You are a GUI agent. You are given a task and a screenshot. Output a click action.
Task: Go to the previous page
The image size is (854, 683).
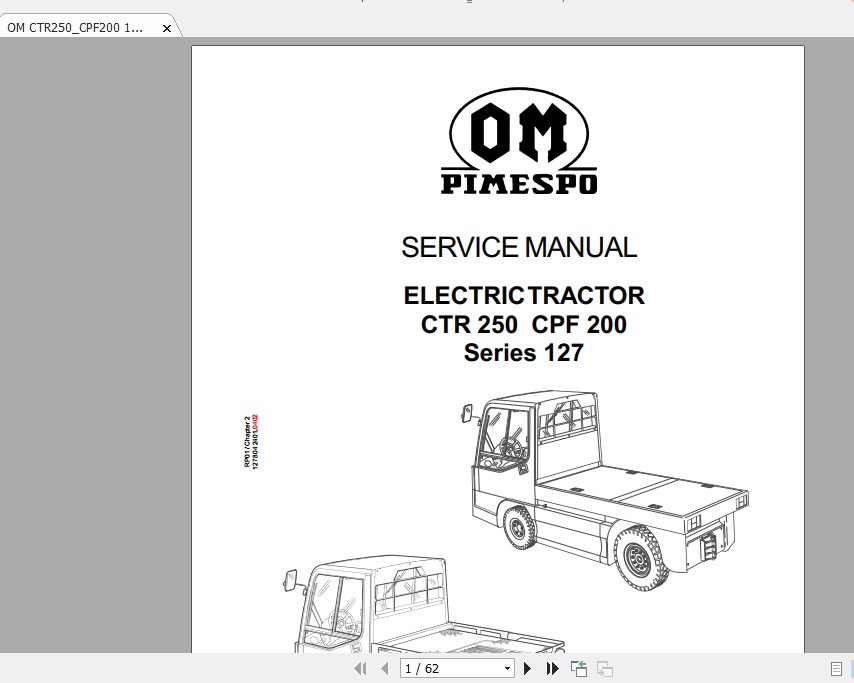(x=385, y=668)
